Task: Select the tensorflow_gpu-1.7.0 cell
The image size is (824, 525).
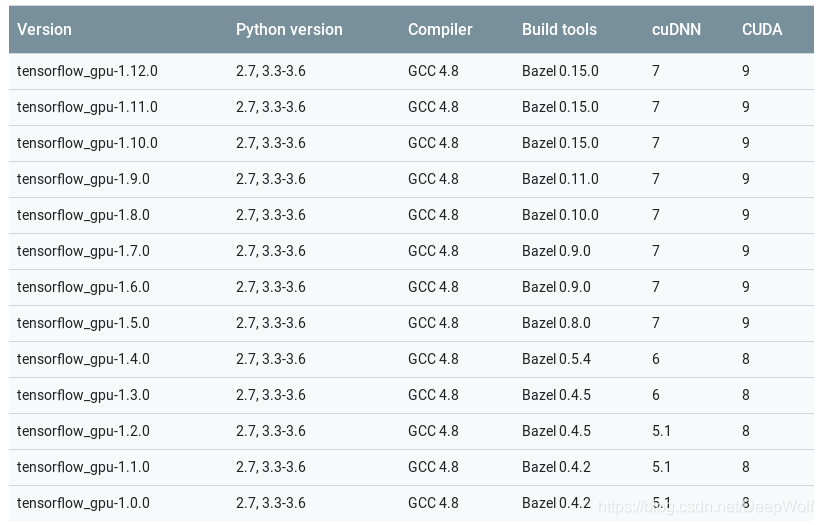Action: (x=83, y=251)
